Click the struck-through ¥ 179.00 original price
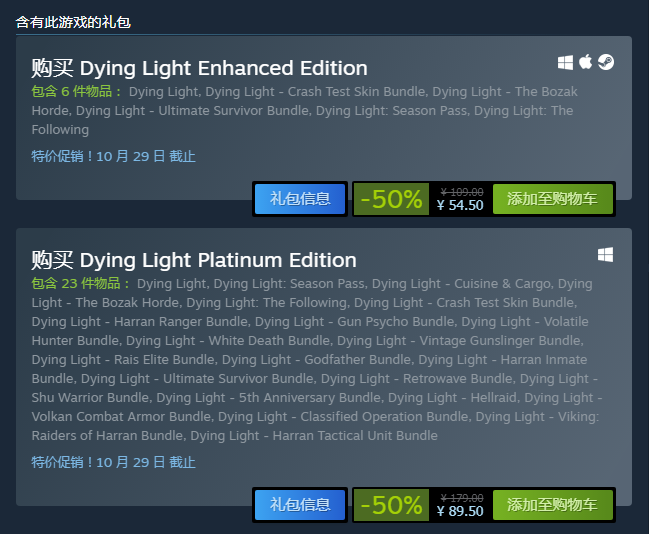The width and height of the screenshot is (649, 534). pyautogui.click(x=462, y=498)
